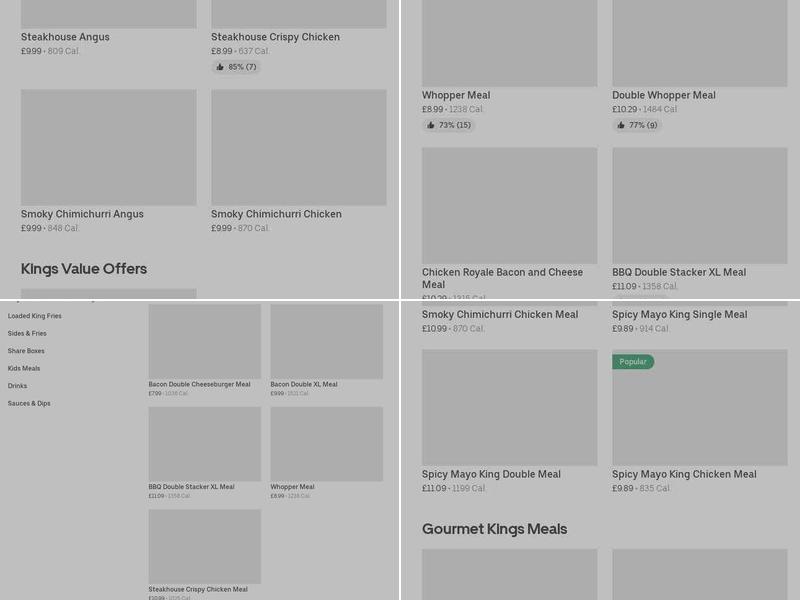
Task: Open the Loaded King Fries category
Action: pos(35,316)
